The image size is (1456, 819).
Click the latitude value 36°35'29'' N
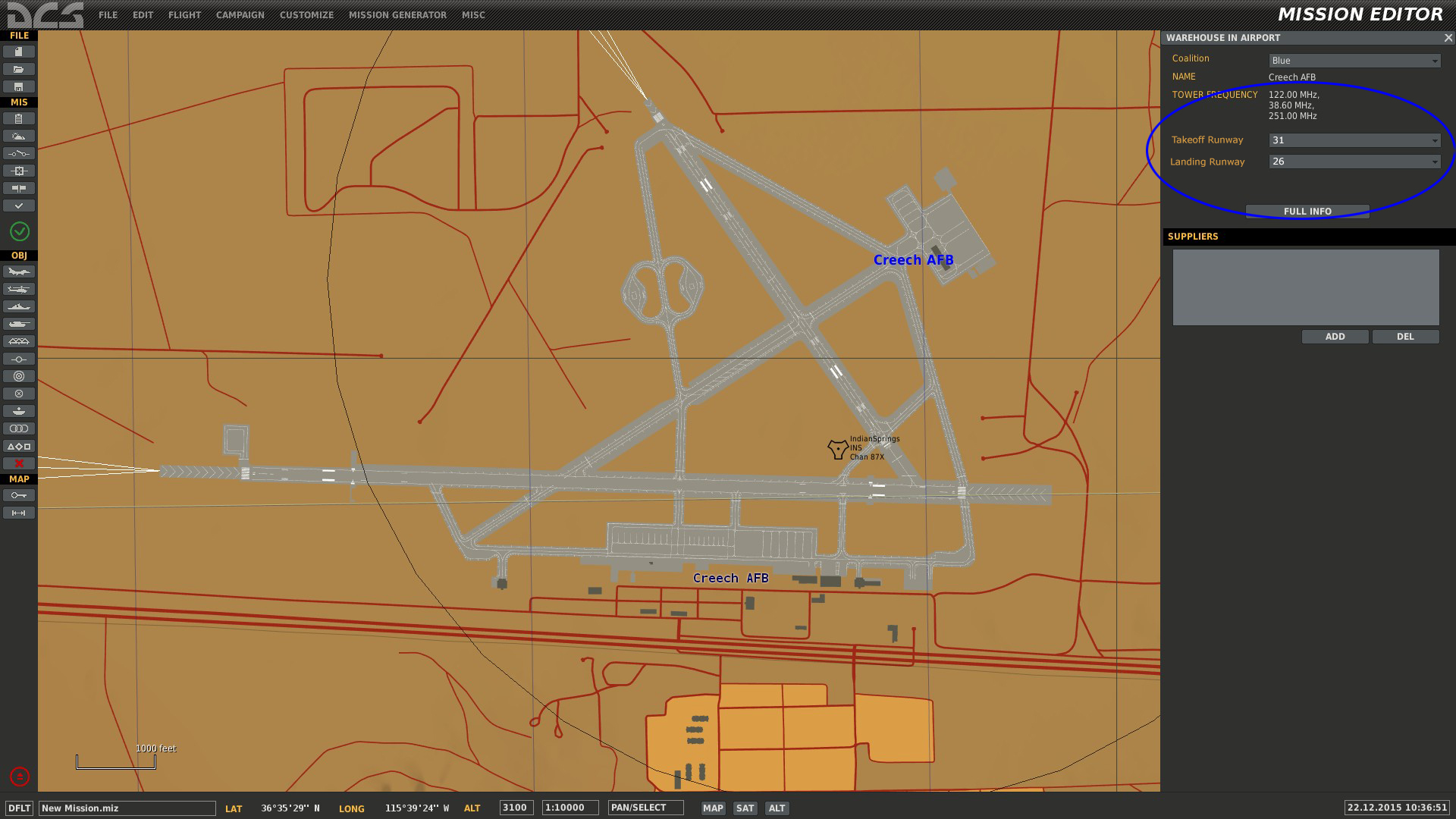point(290,808)
